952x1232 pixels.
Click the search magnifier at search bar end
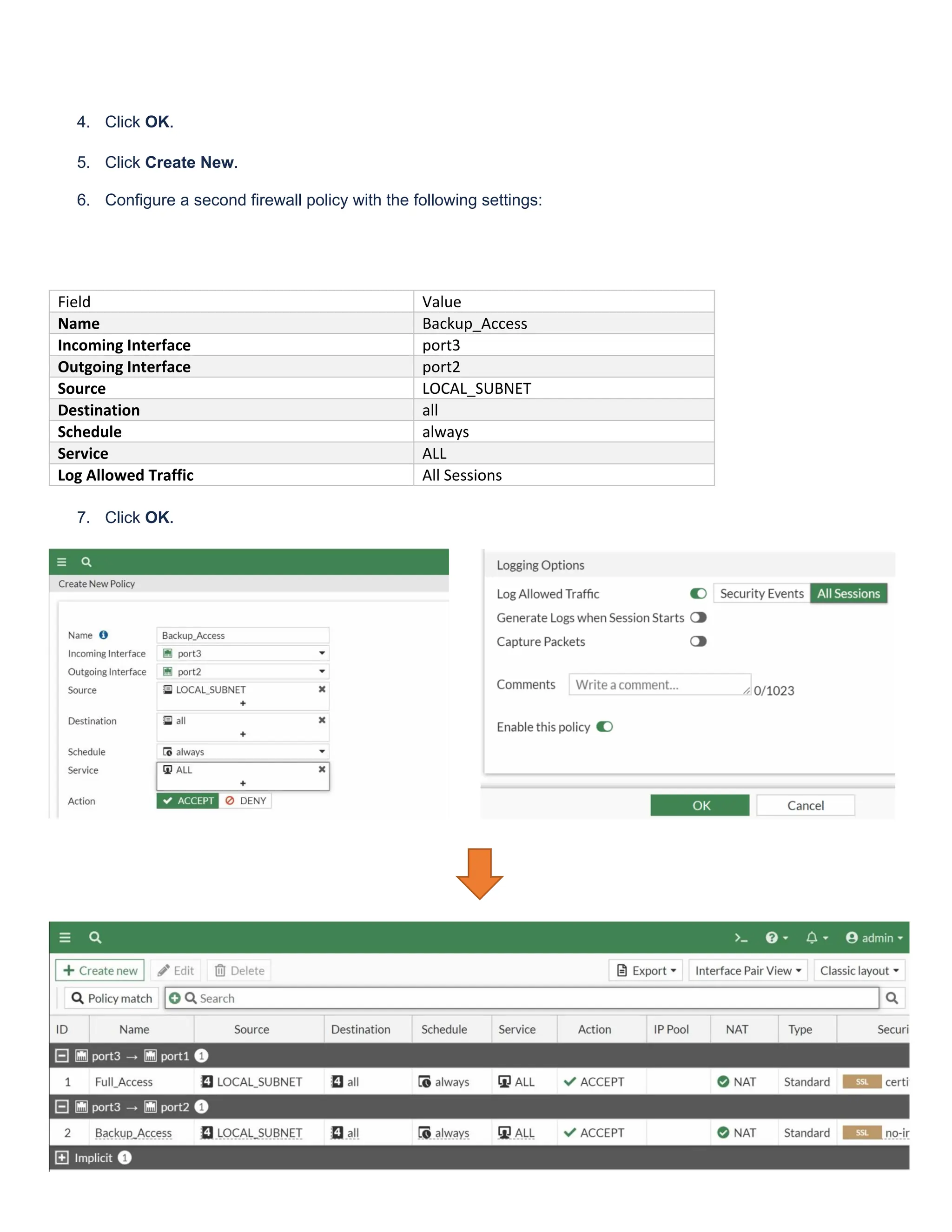tap(892, 998)
